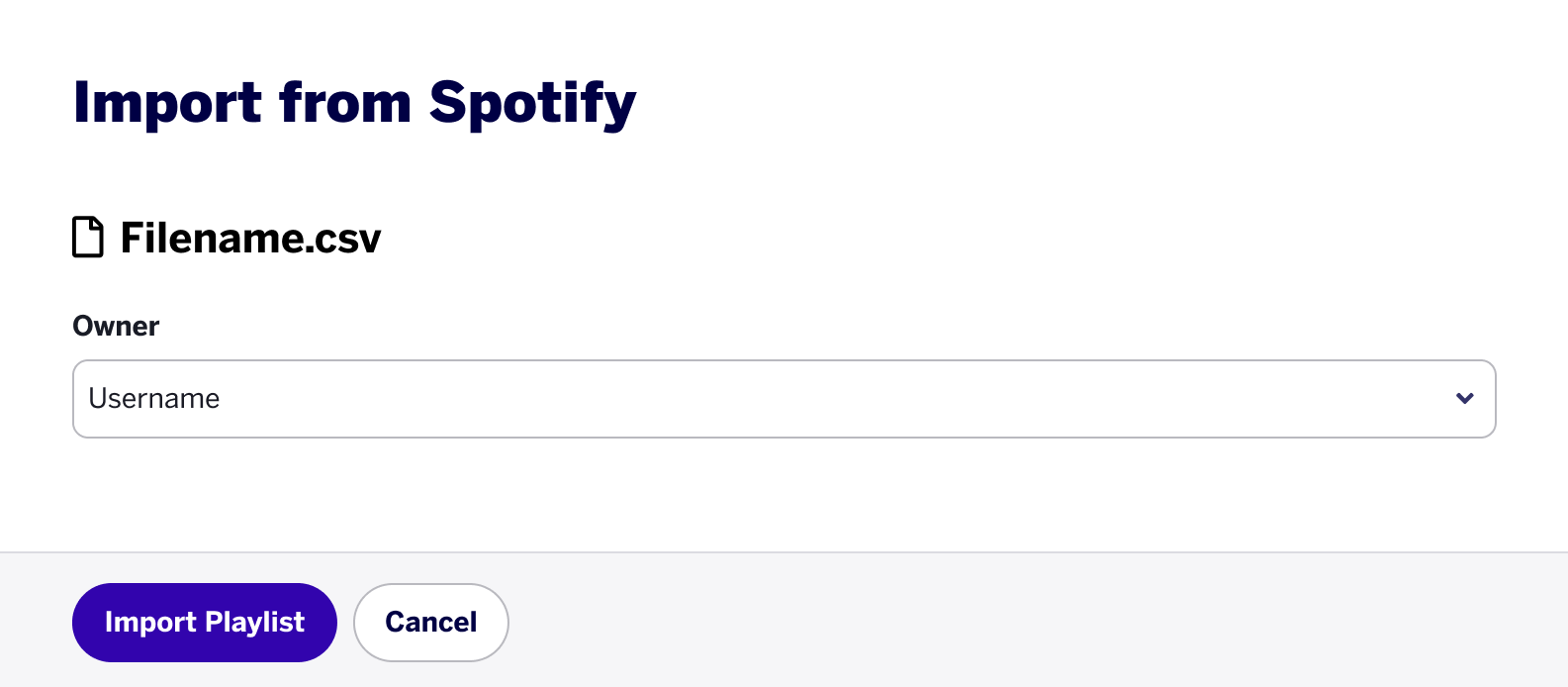Dismiss dialog using the white Cancel button
This screenshot has width=1568, height=687.
(x=430, y=622)
